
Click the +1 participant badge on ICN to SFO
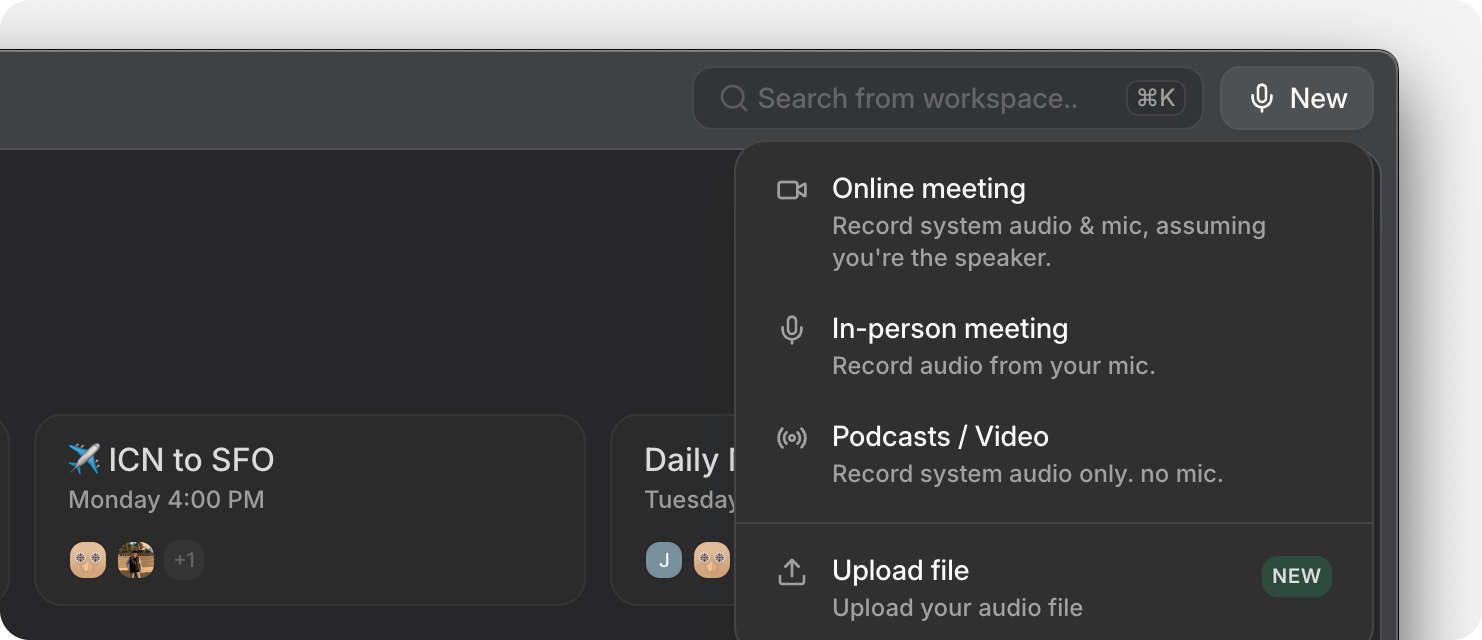coord(184,560)
